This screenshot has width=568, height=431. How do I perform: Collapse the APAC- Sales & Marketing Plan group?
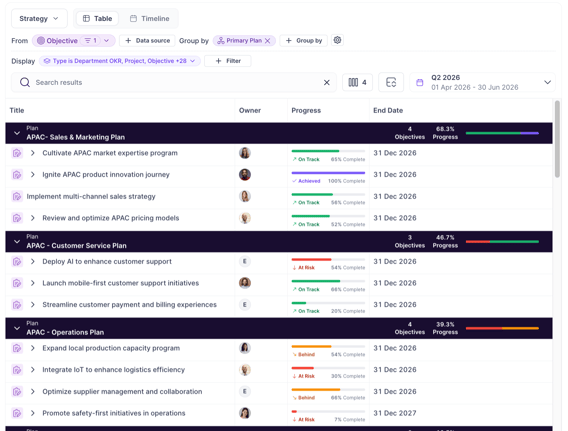pos(17,133)
